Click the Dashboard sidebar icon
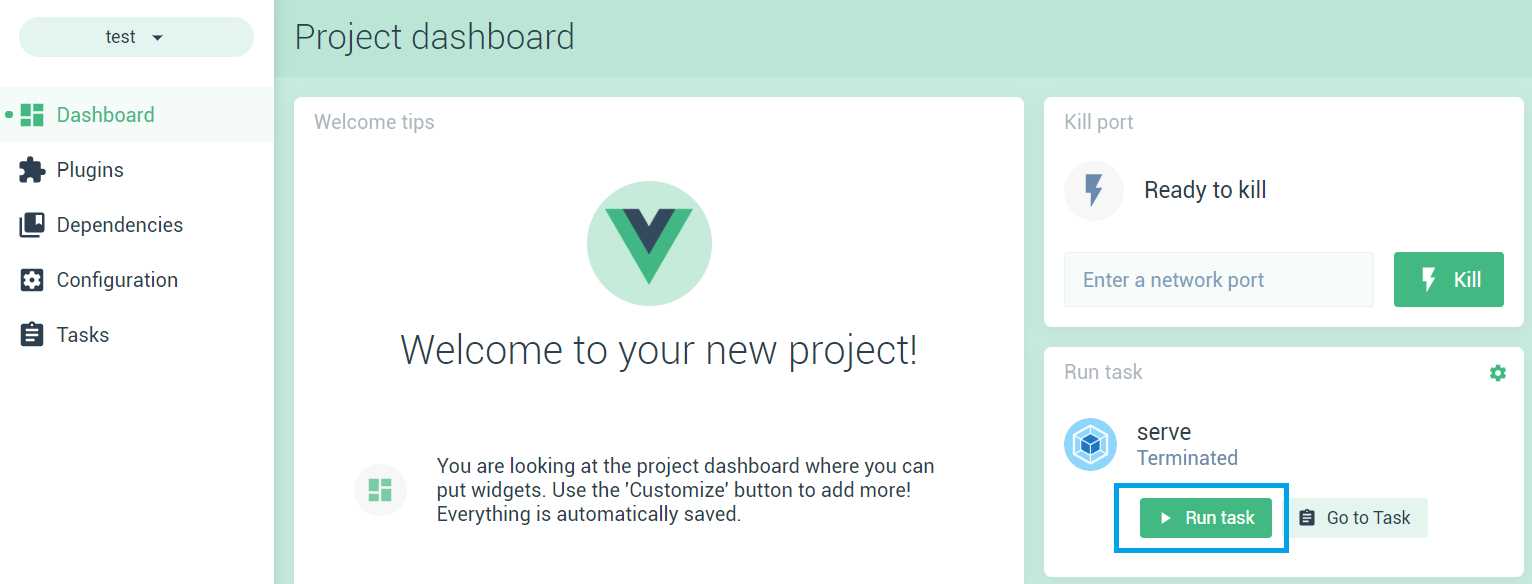This screenshot has height=584, width=1532. (x=30, y=114)
